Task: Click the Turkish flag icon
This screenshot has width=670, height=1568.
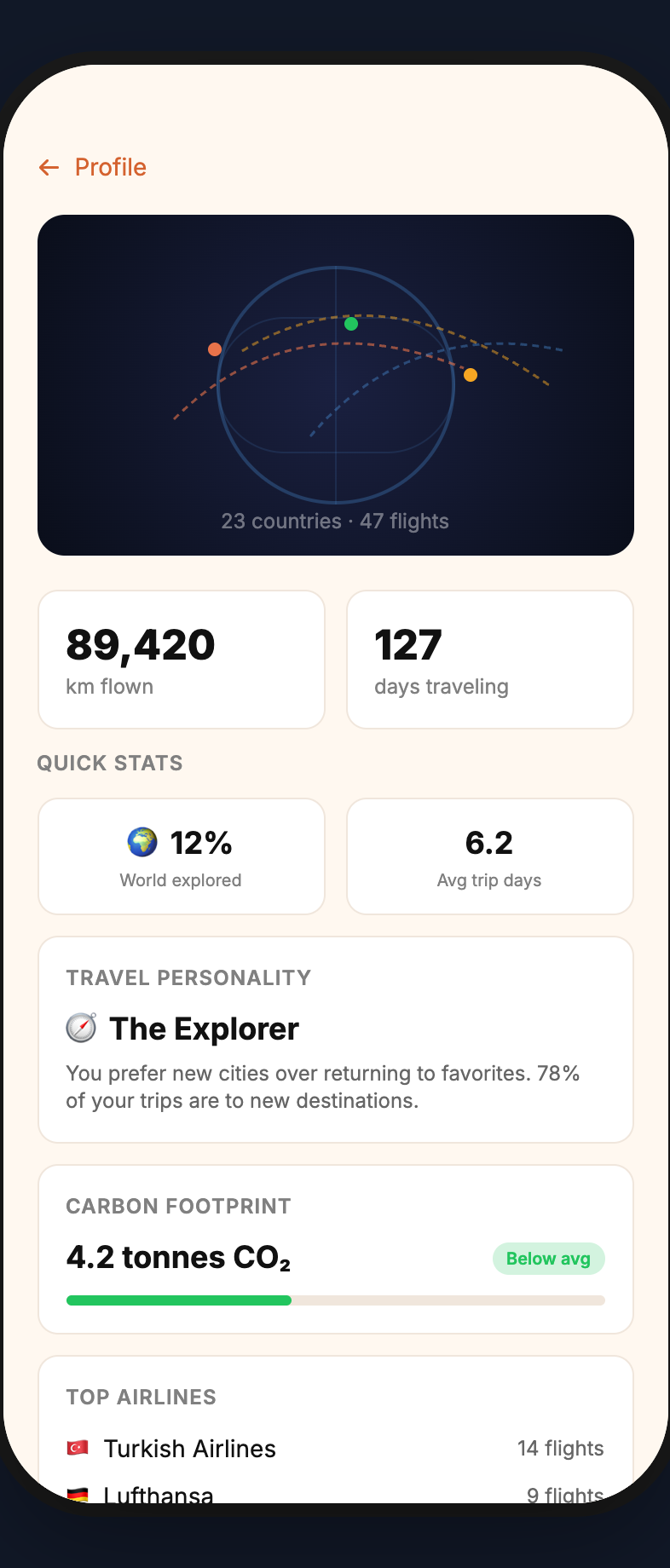Action: tap(78, 1448)
